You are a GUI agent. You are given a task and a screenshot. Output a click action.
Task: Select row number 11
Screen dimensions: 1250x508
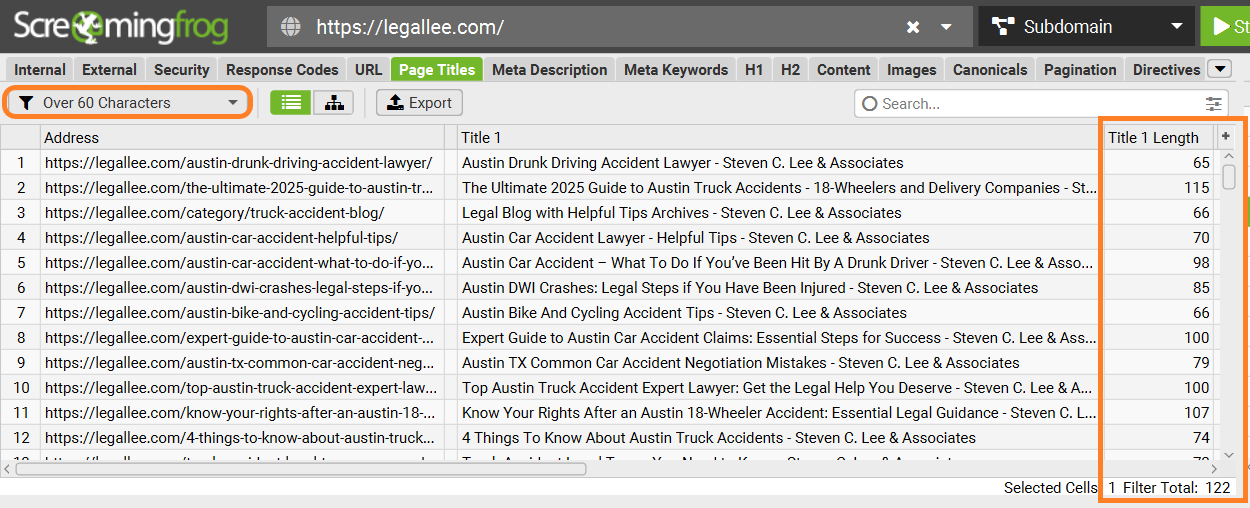point(21,412)
